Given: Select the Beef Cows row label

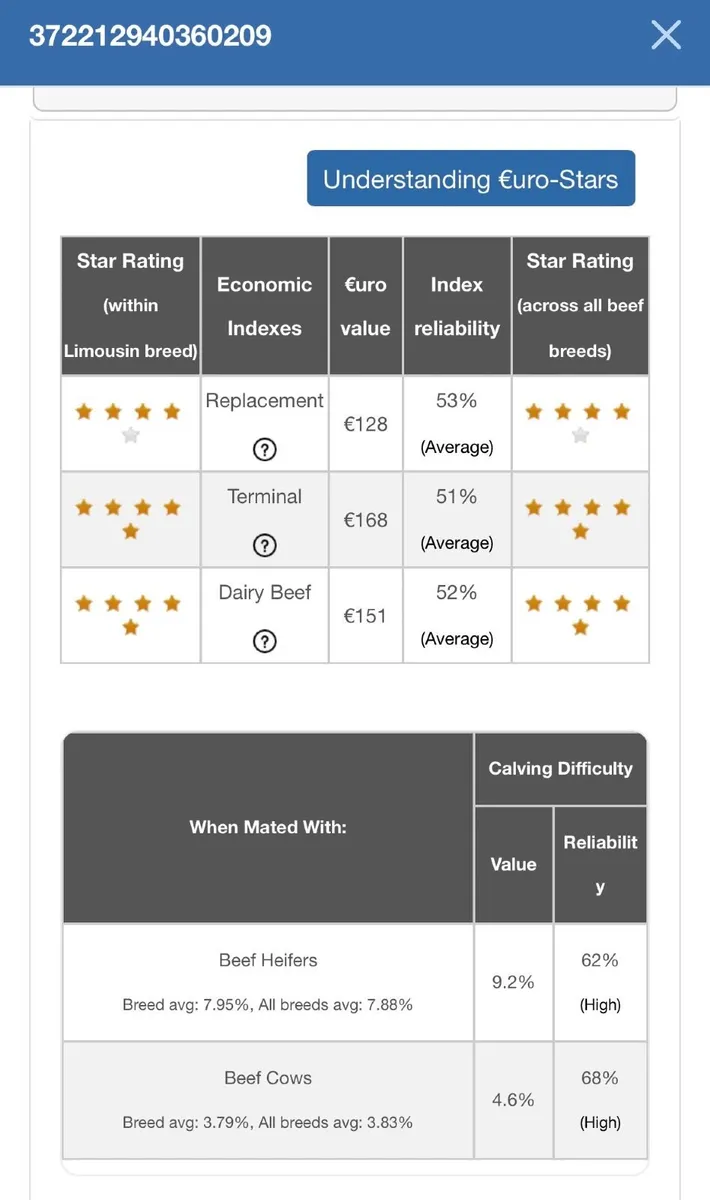Looking at the screenshot, I should tap(268, 1078).
